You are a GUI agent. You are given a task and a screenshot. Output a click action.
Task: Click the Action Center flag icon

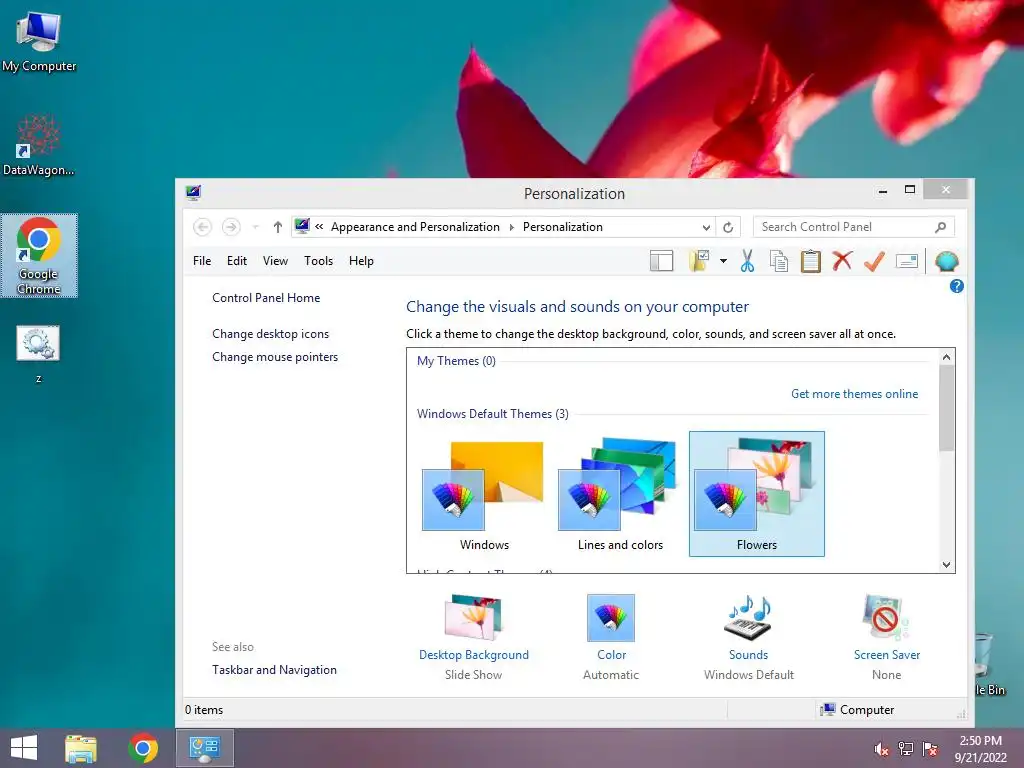point(930,749)
